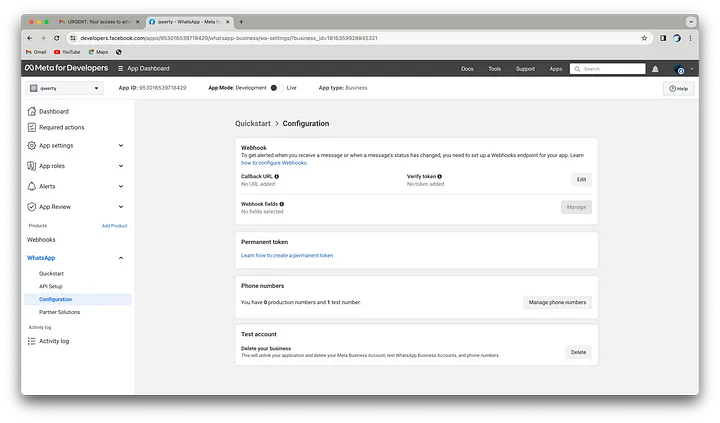Collapse the WhatsApp section
The image size is (720, 423).
pos(121,258)
